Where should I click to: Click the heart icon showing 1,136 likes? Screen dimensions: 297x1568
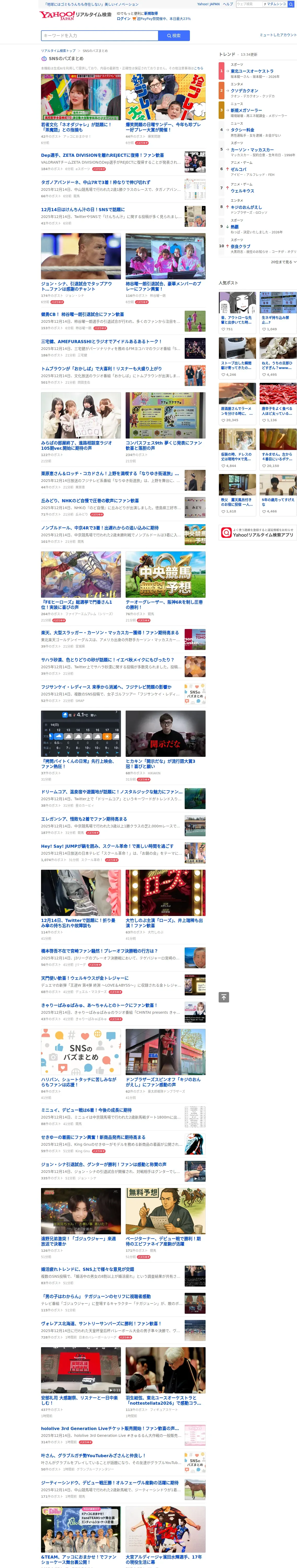pos(264,420)
